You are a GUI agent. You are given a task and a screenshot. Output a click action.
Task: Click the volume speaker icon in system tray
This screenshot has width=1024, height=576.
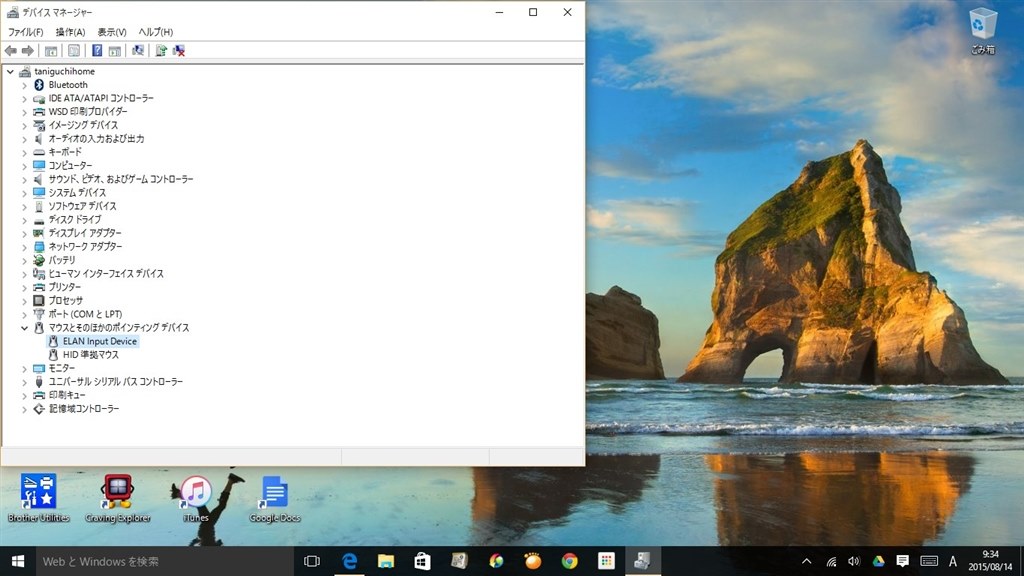coord(853,561)
